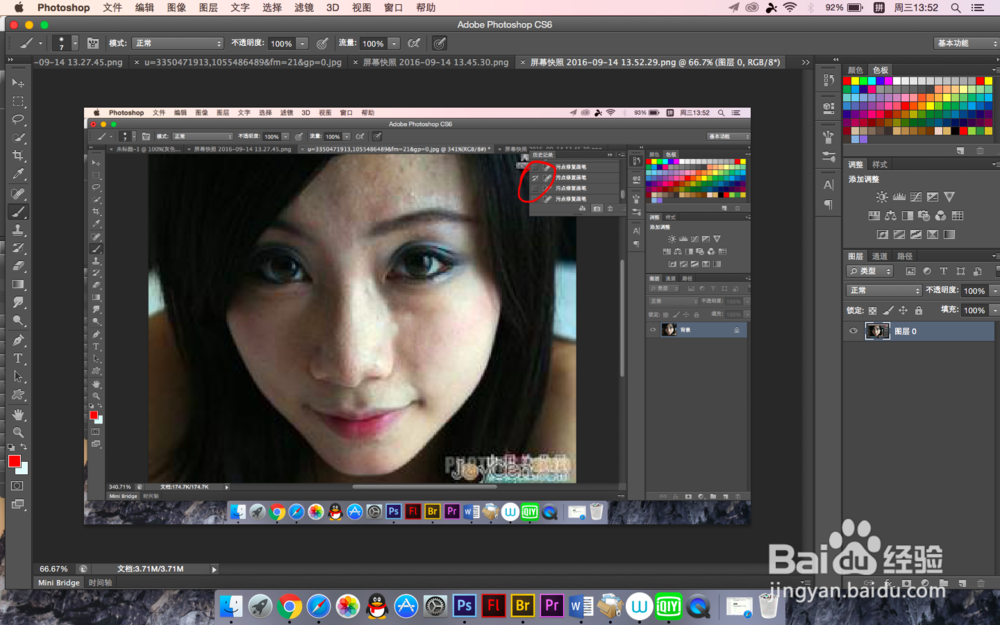Switch to the 颜色 tab
The height and width of the screenshot is (625, 1000).
[855, 70]
